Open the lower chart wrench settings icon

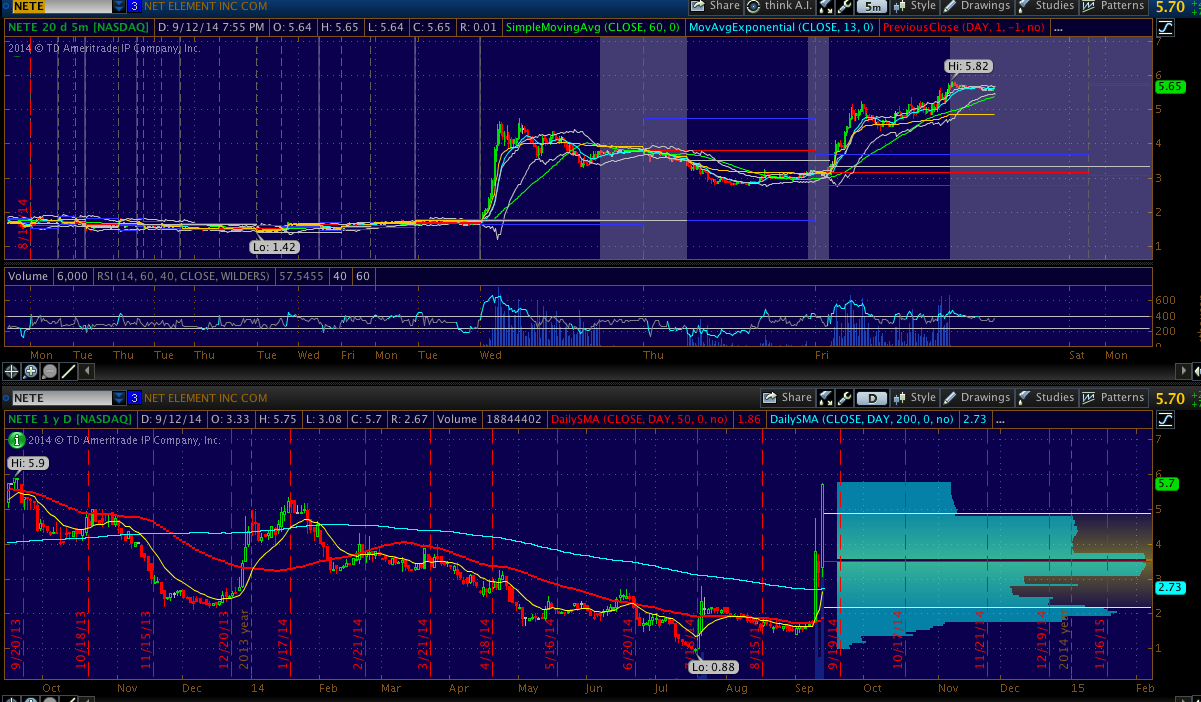(845, 397)
